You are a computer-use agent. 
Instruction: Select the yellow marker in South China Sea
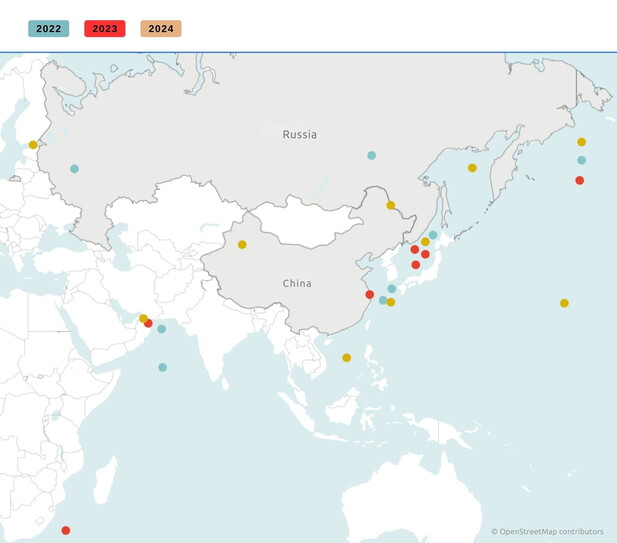tap(346, 357)
